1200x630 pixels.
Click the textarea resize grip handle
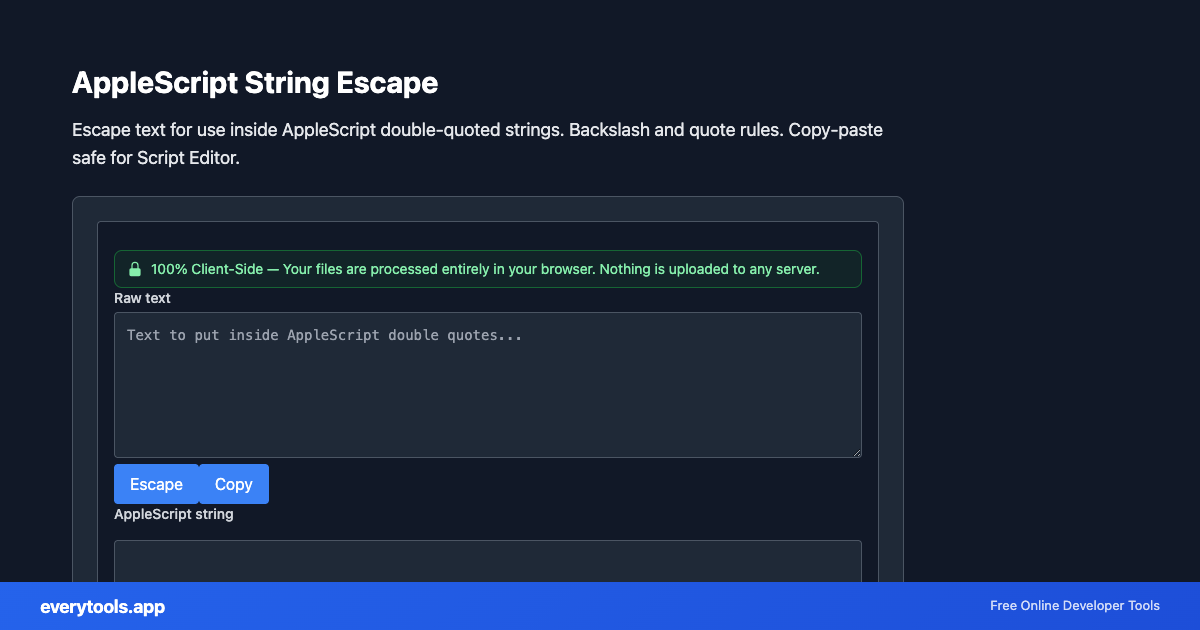(856, 453)
